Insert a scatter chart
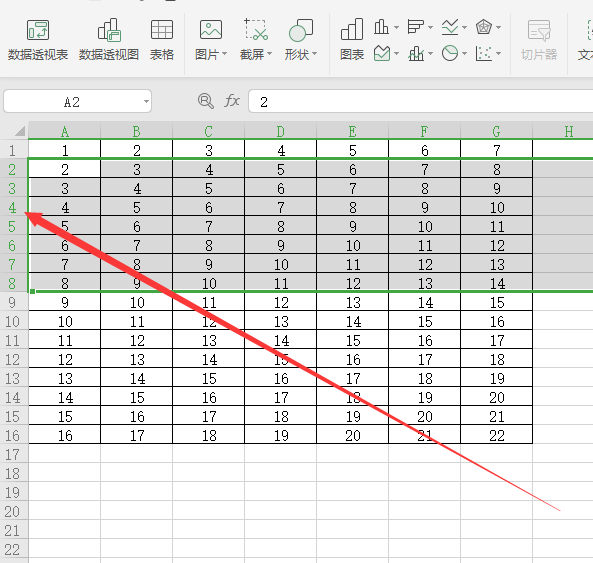Viewport: 593px width, 563px height. coord(484,53)
